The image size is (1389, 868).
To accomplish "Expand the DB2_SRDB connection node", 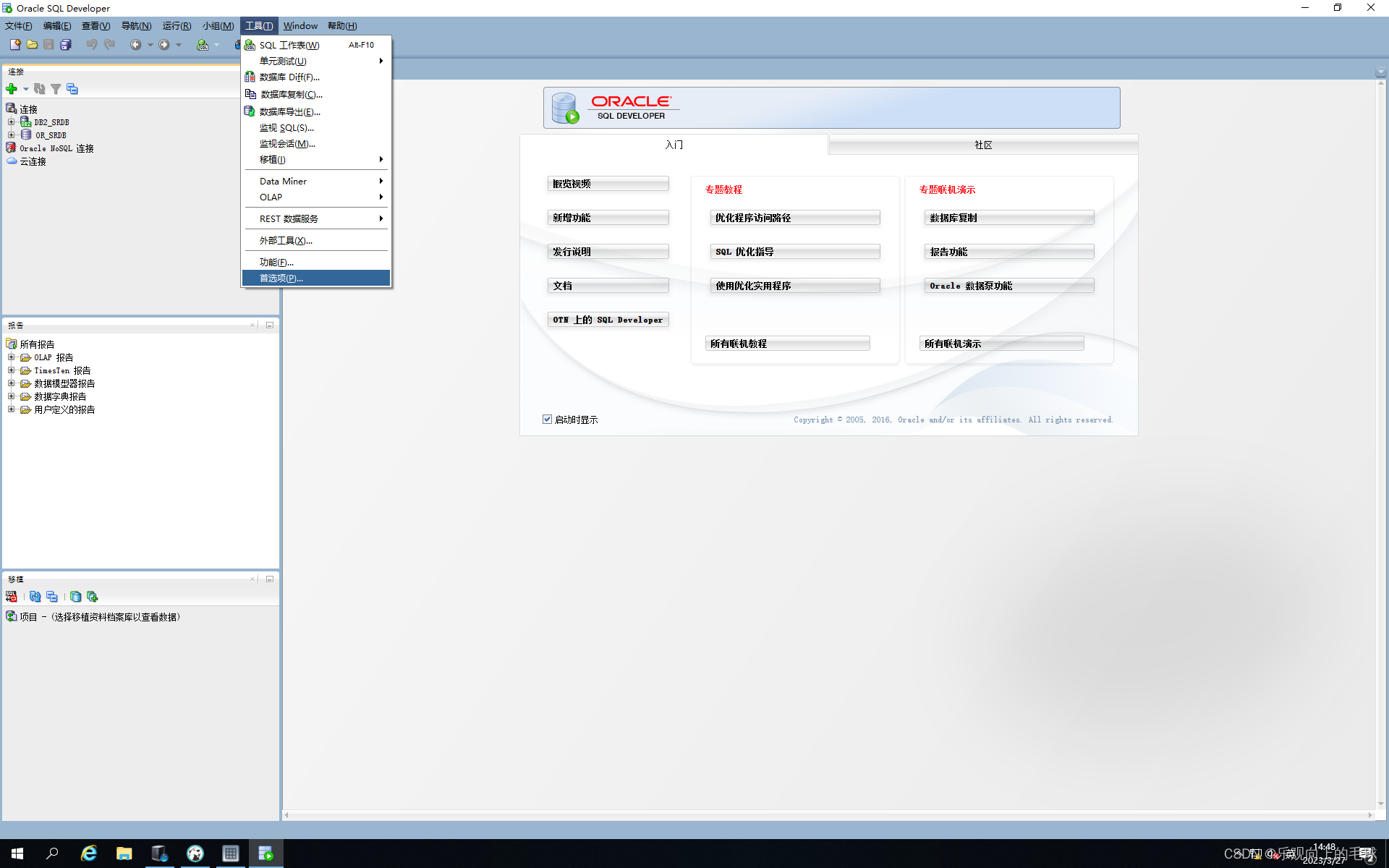I will click(x=11, y=122).
